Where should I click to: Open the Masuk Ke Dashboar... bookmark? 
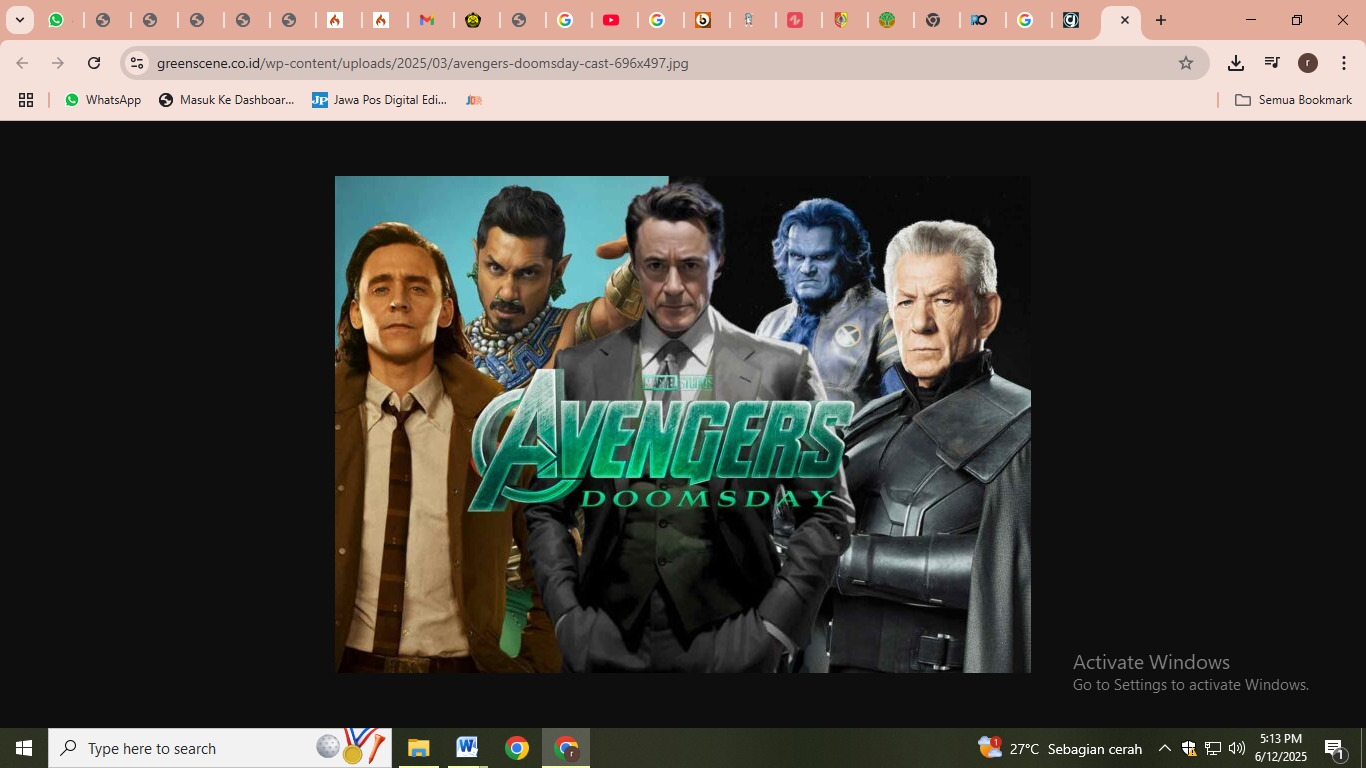227,100
